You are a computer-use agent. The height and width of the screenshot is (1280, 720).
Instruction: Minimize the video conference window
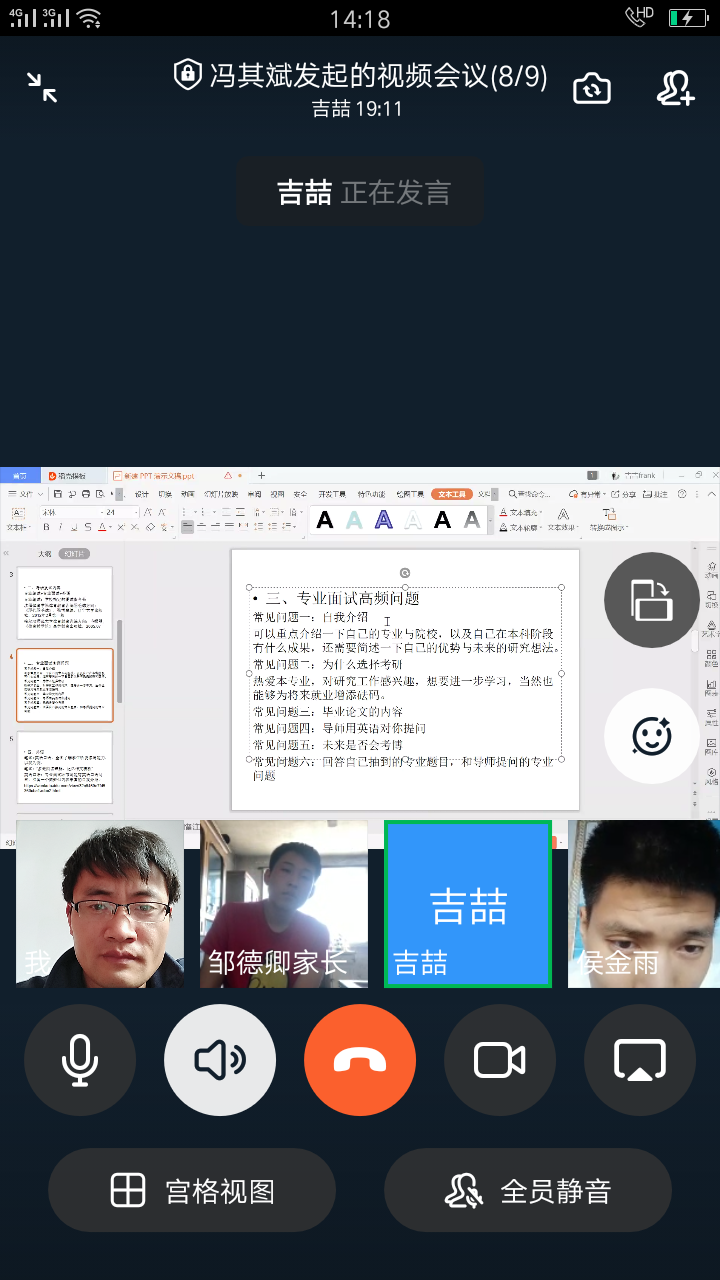tap(42, 88)
